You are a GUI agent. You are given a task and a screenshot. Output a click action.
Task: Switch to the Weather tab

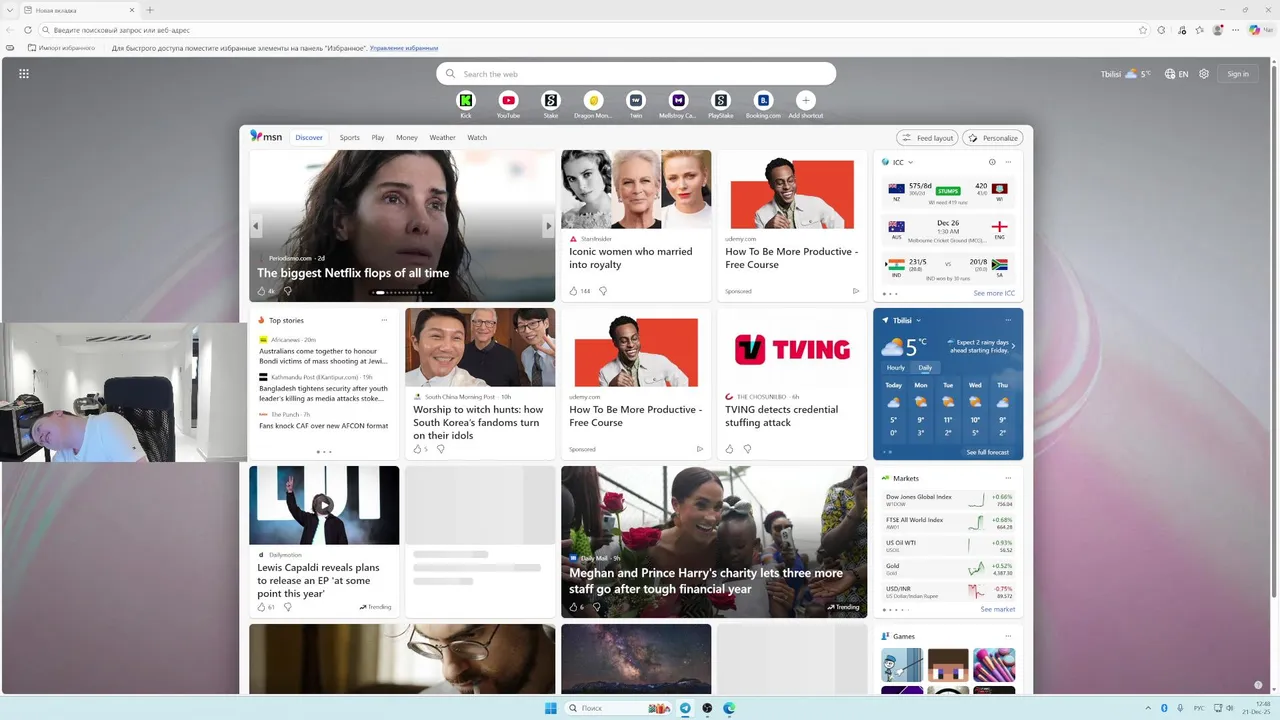click(442, 137)
